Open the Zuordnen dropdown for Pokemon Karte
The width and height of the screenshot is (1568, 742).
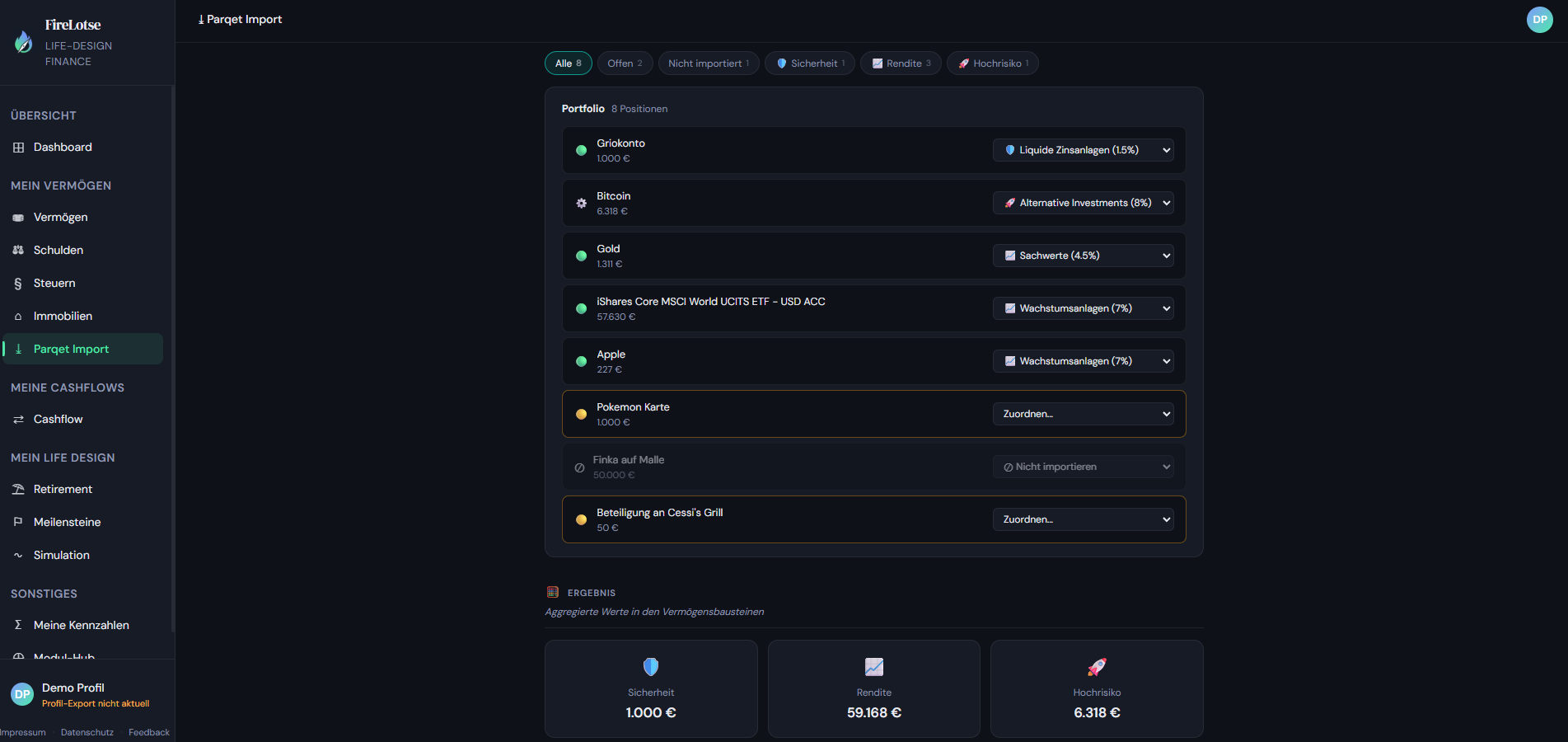1083,413
